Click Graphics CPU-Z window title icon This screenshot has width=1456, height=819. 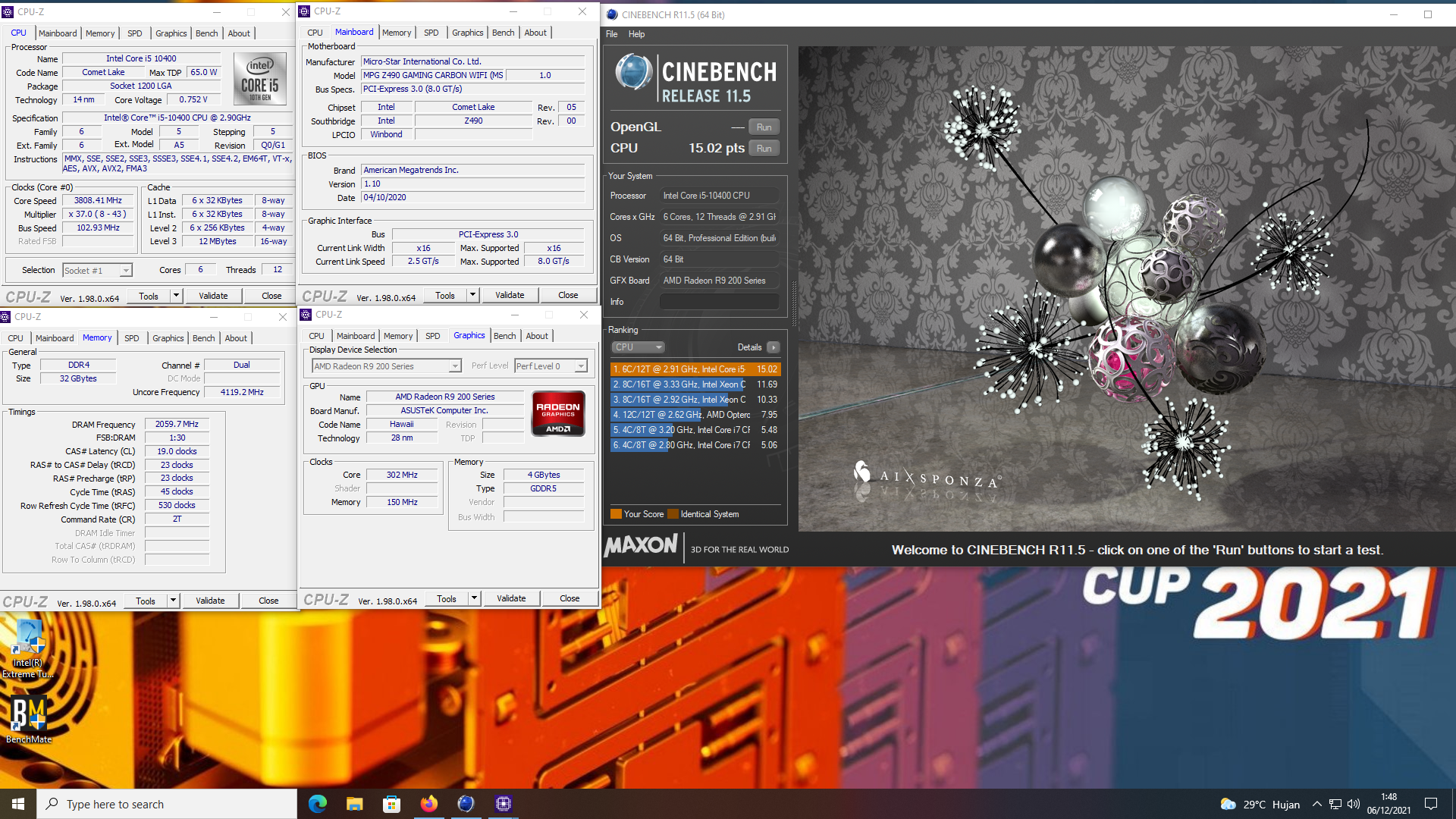306,315
